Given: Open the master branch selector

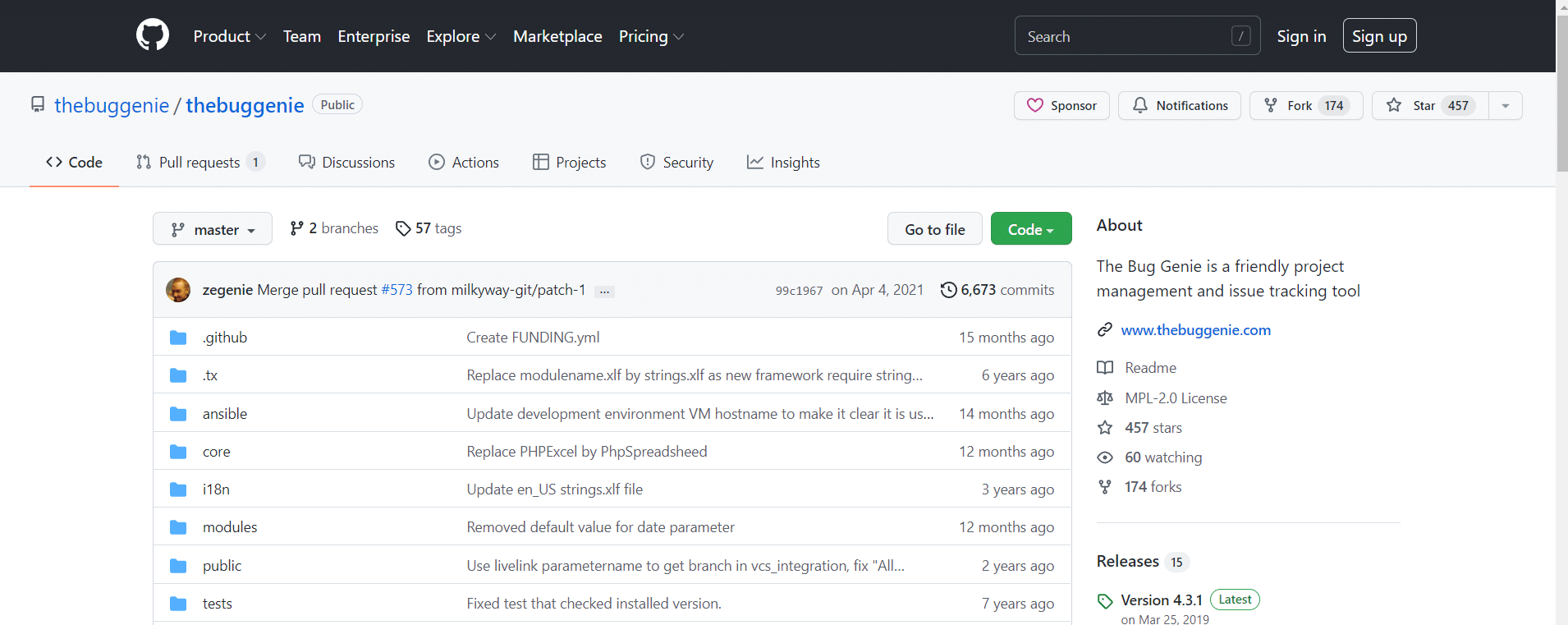Looking at the screenshot, I should 213,229.
